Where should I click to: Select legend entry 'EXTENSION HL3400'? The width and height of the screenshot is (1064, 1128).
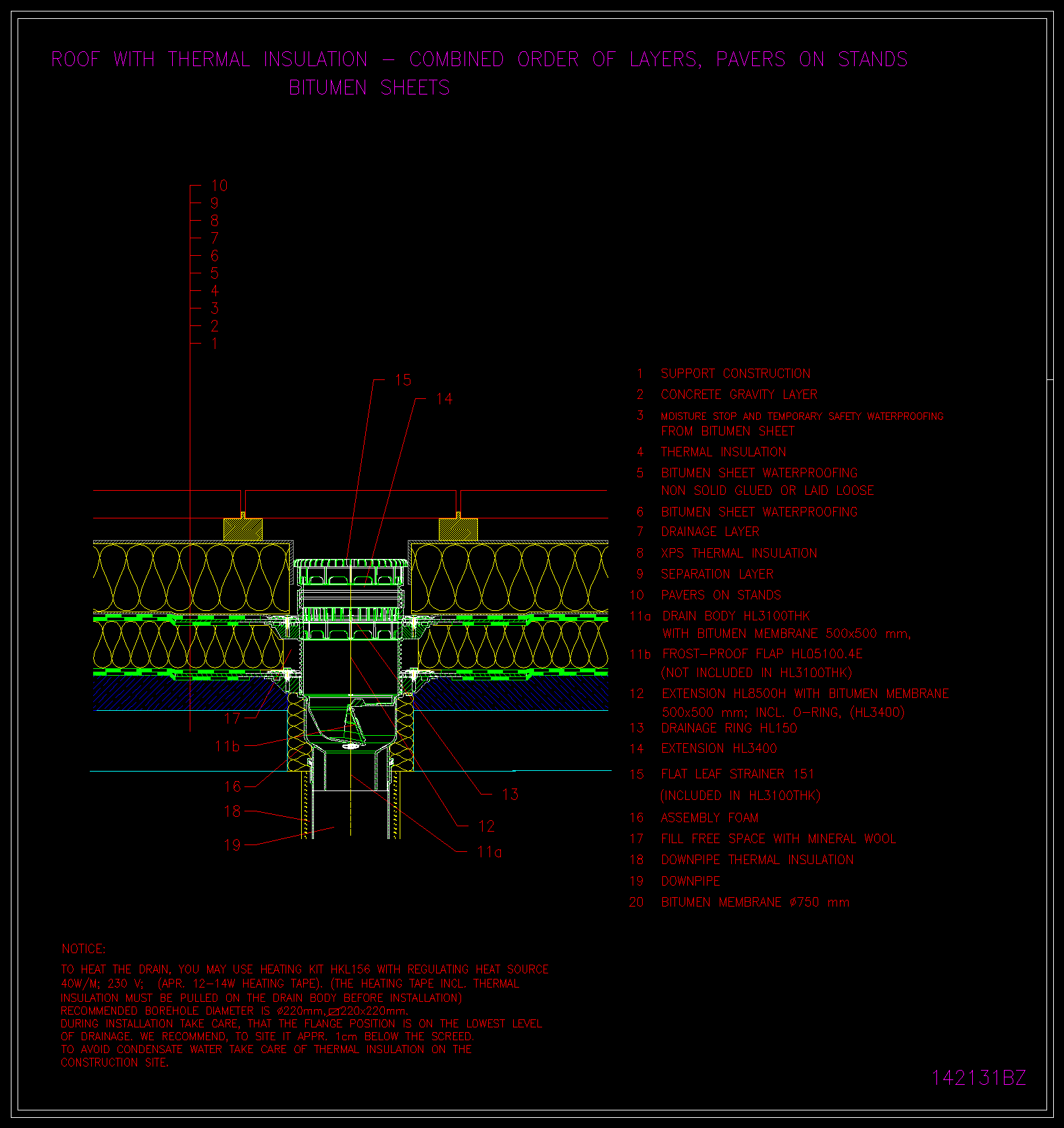pos(719,748)
